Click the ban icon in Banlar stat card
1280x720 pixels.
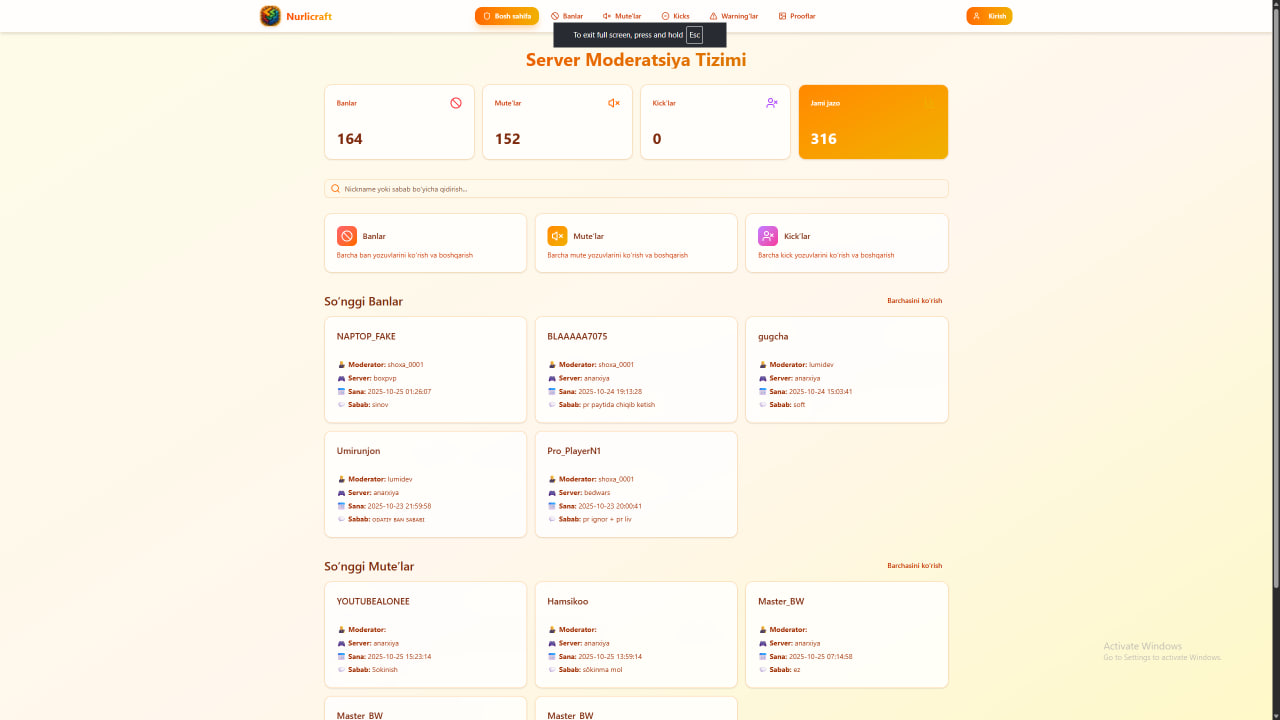[x=456, y=103]
